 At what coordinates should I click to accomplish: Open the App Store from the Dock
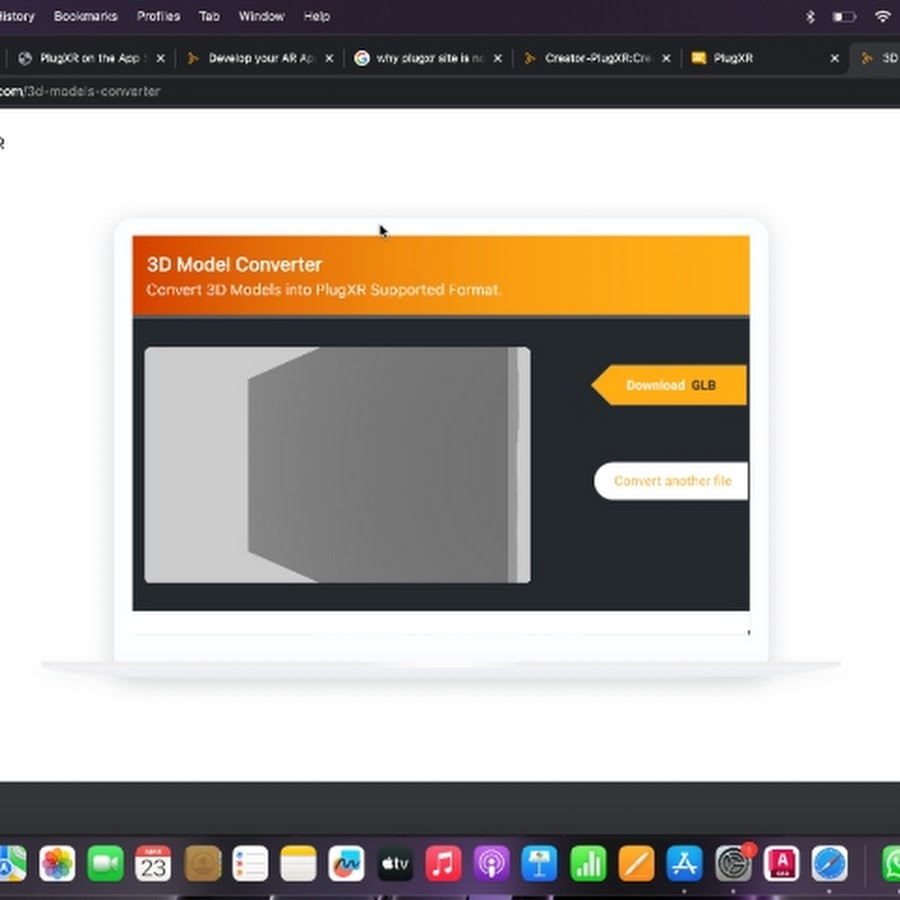(x=685, y=863)
